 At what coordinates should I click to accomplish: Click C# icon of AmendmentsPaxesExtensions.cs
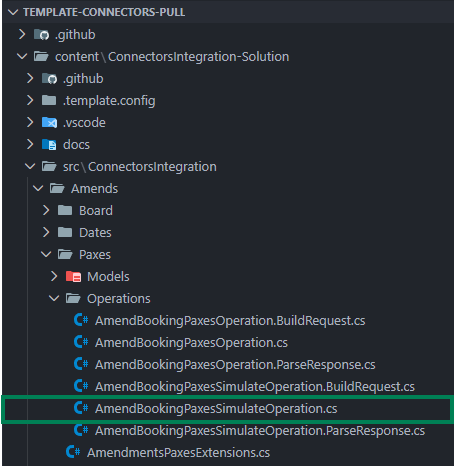point(73,452)
